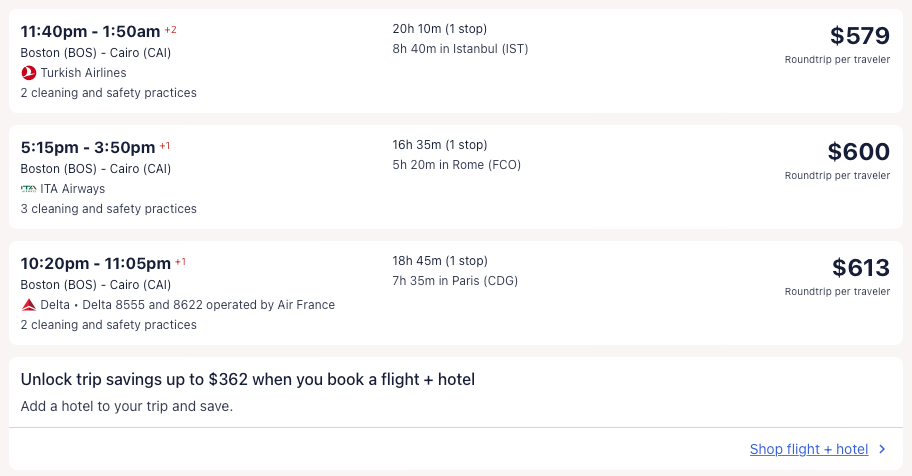The width and height of the screenshot is (912, 476).
Task: Select the $579 Turkish Airlines flight price
Action: coord(859,36)
